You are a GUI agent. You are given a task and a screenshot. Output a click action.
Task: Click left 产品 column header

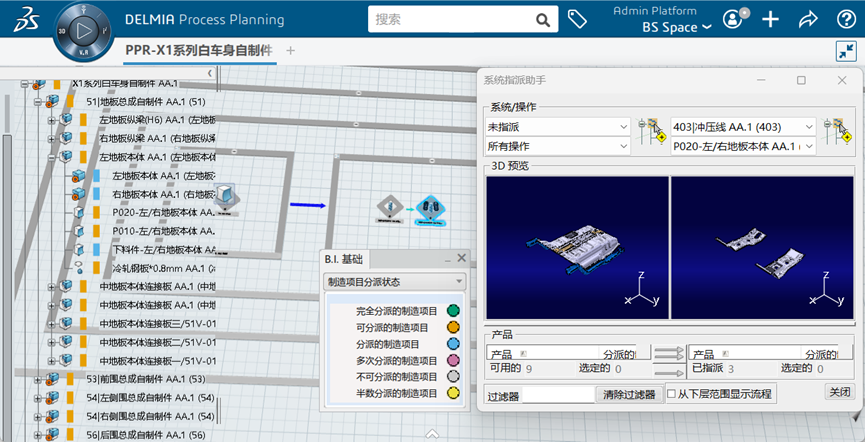542,353
